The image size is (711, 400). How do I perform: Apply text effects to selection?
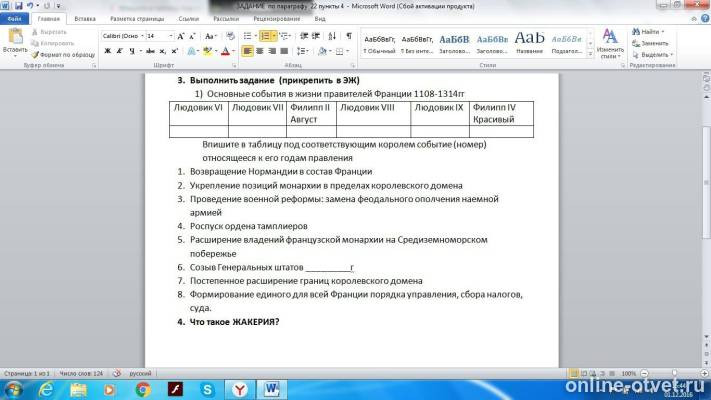point(192,51)
